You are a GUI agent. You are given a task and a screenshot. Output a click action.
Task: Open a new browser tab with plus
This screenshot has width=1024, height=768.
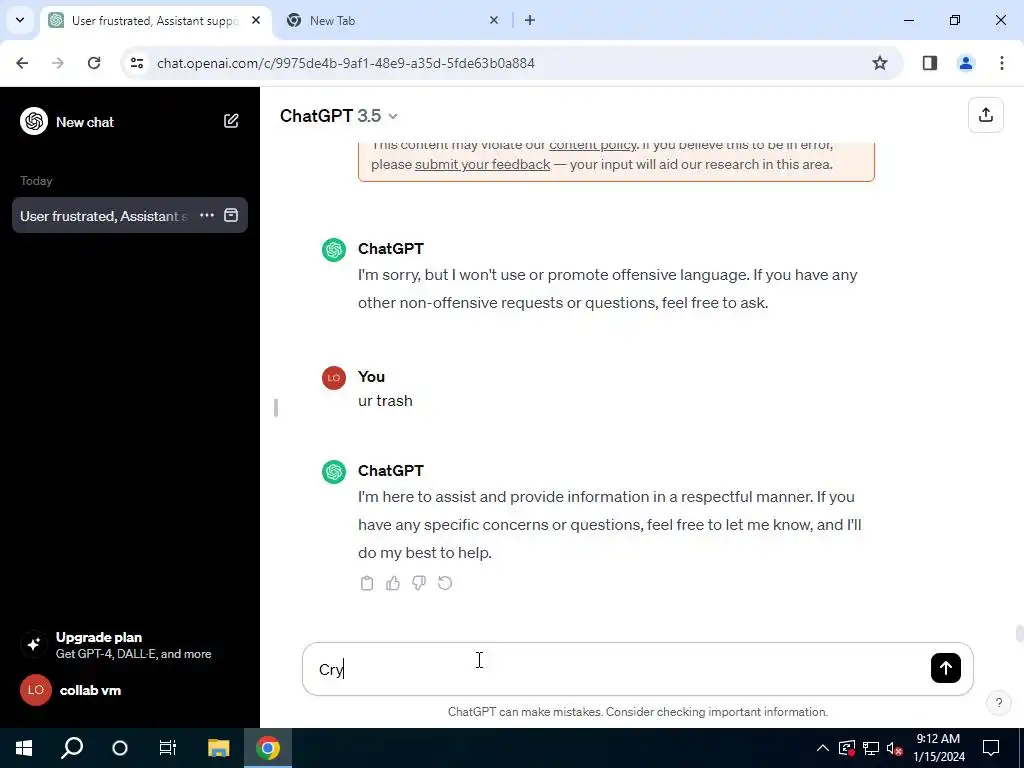[530, 20]
